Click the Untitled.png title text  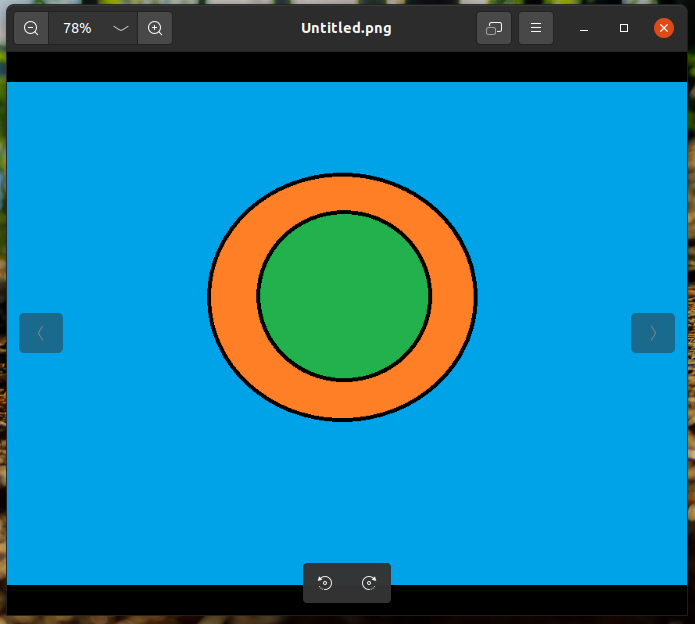(x=346, y=28)
